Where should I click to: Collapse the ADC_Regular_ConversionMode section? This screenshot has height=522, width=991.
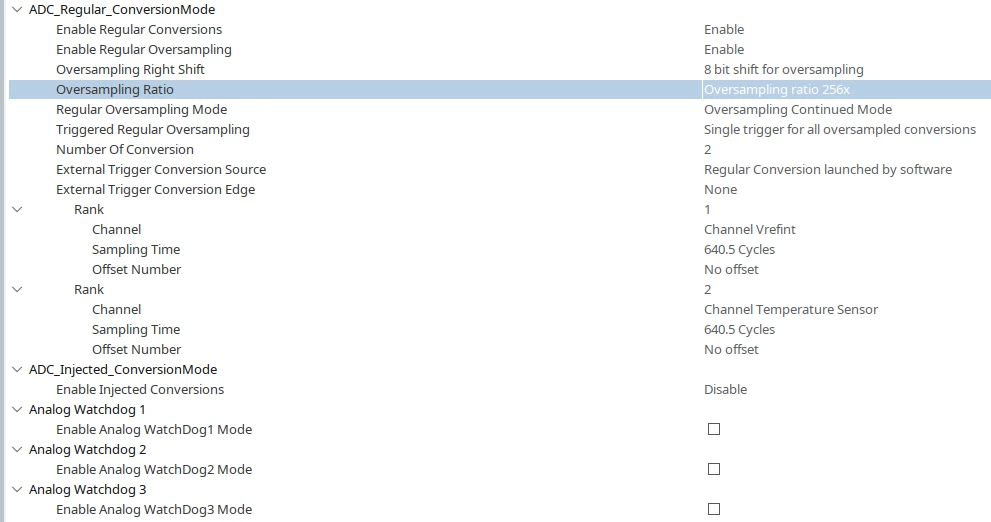17,9
